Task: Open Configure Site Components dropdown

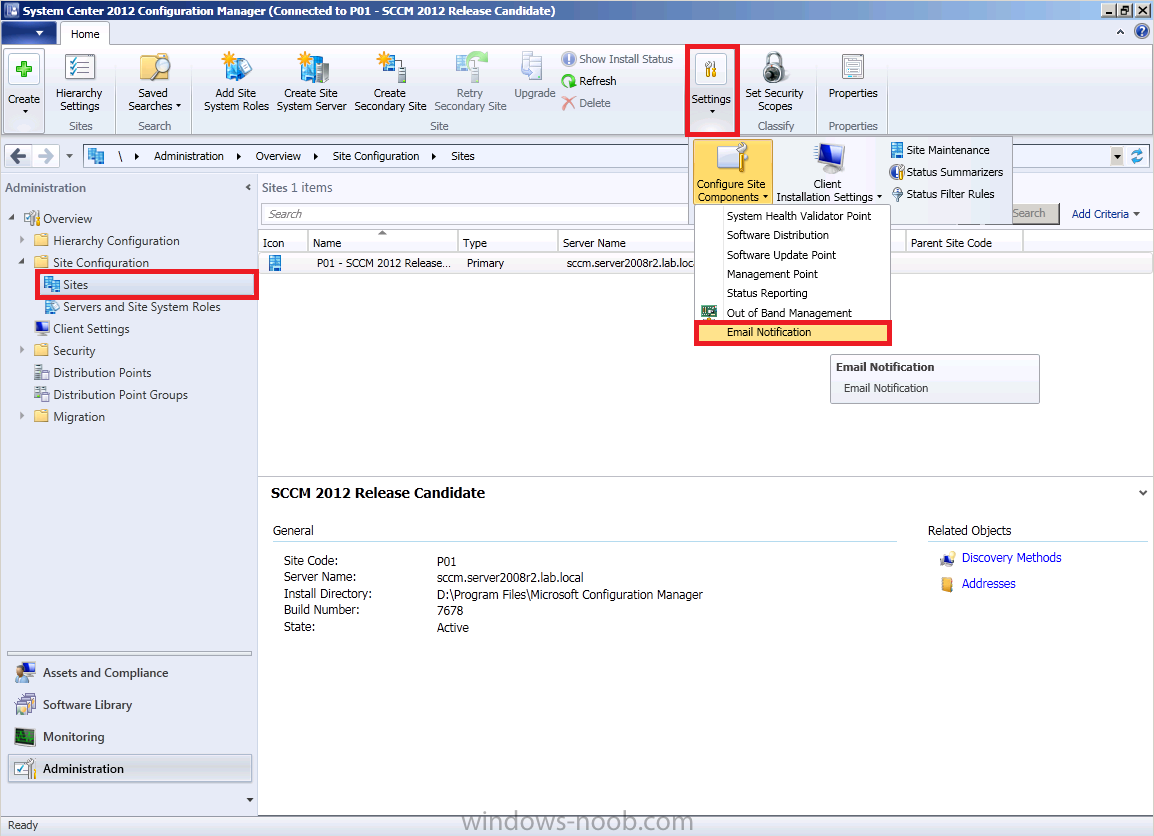Action: (732, 172)
